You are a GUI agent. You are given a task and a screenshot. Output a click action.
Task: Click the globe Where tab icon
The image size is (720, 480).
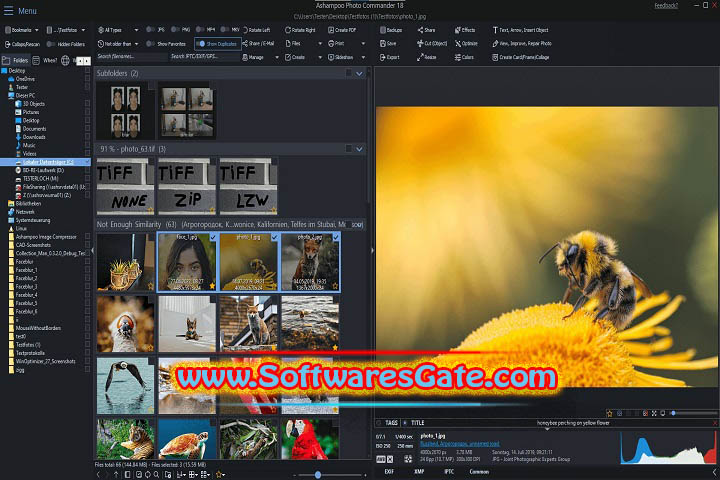[x=65, y=60]
